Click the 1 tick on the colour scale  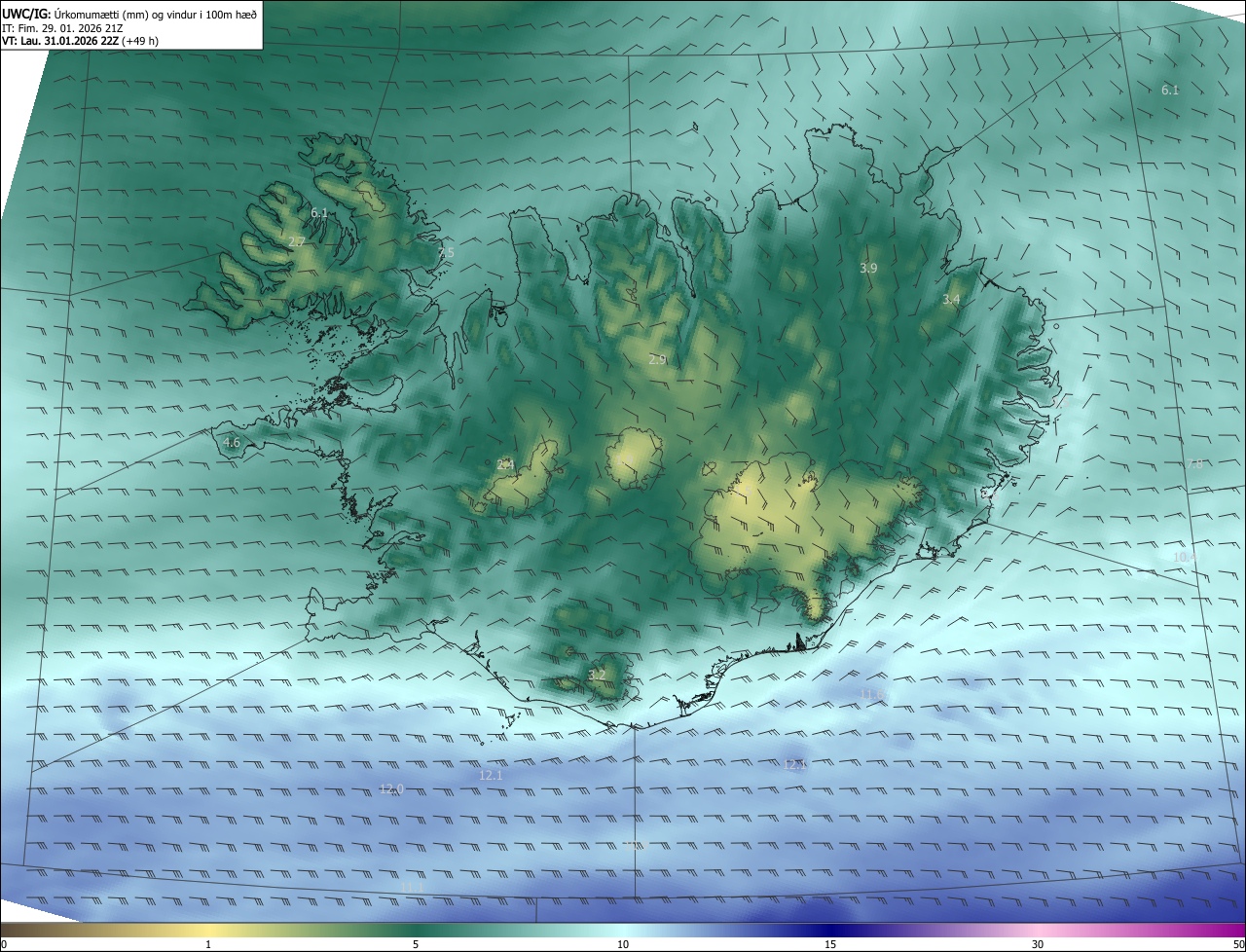pos(208,944)
